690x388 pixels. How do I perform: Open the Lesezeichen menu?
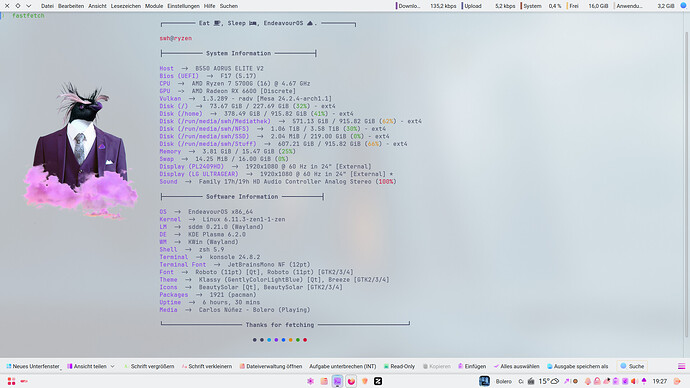(x=126, y=6)
